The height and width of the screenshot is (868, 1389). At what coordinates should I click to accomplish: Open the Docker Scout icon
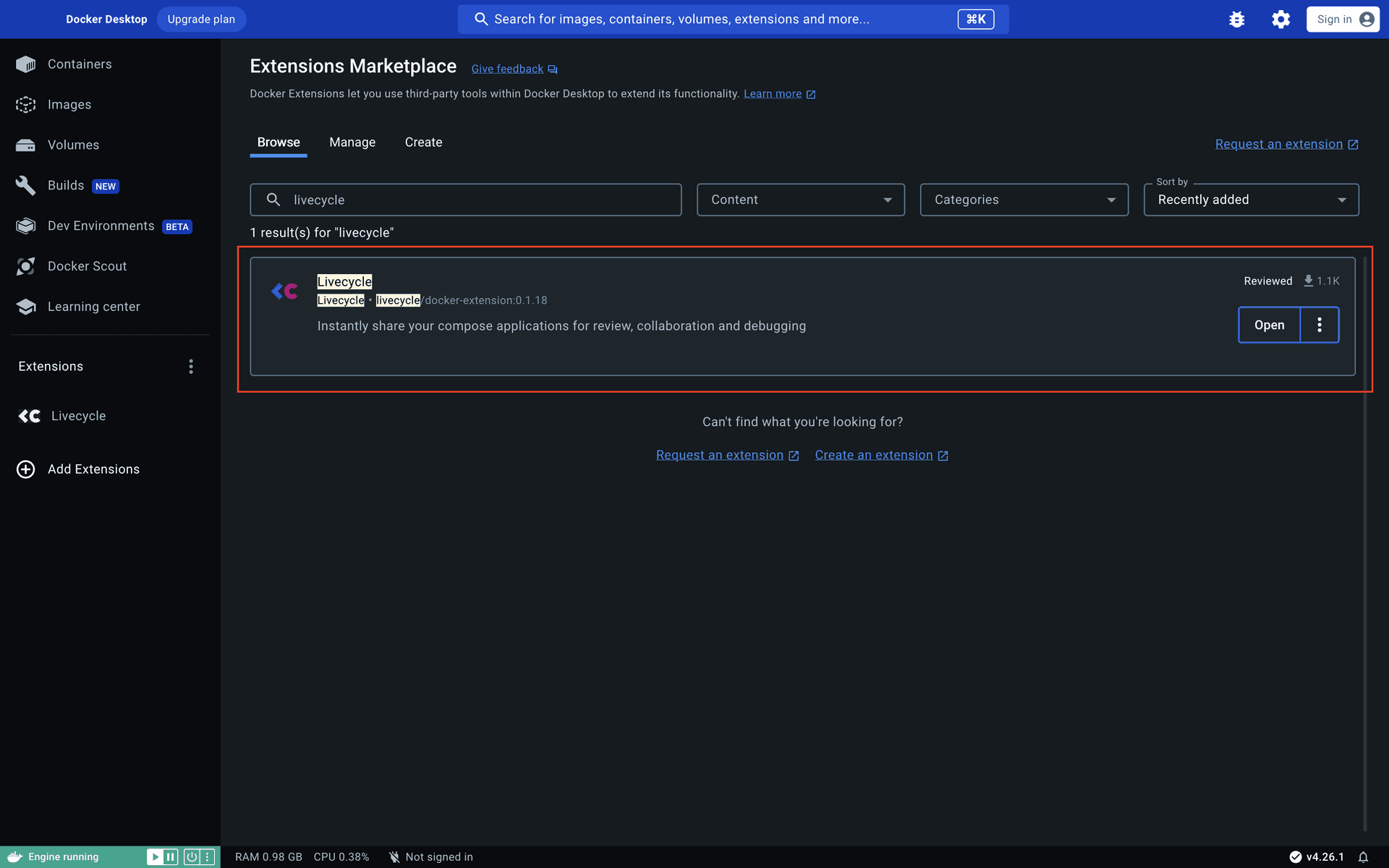(25, 266)
